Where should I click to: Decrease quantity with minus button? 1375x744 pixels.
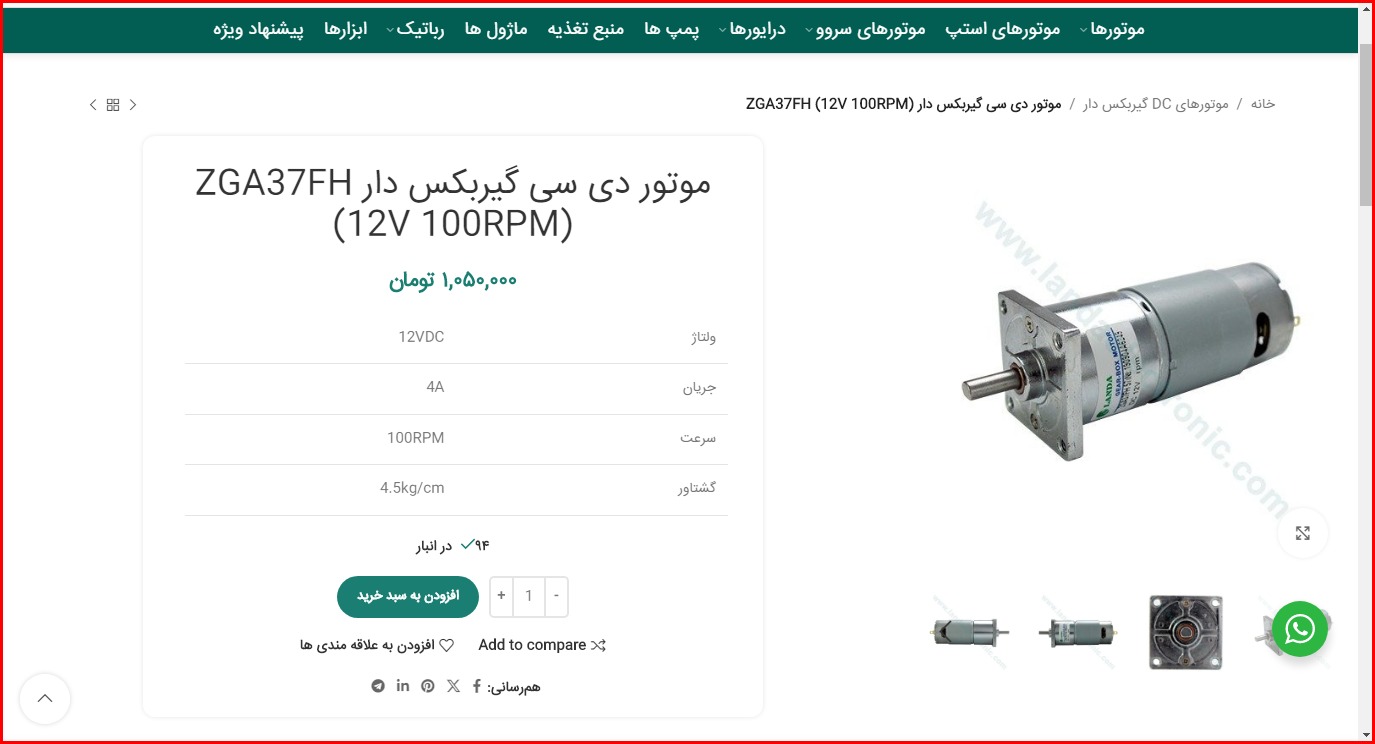pos(556,597)
